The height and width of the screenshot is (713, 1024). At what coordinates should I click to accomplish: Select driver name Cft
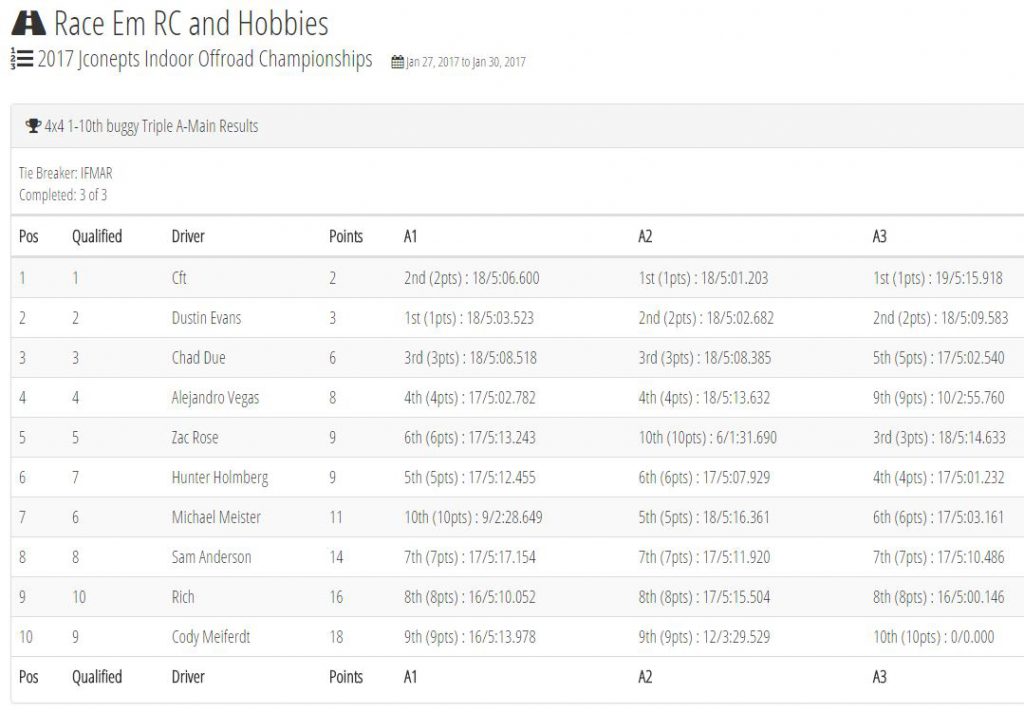(179, 278)
